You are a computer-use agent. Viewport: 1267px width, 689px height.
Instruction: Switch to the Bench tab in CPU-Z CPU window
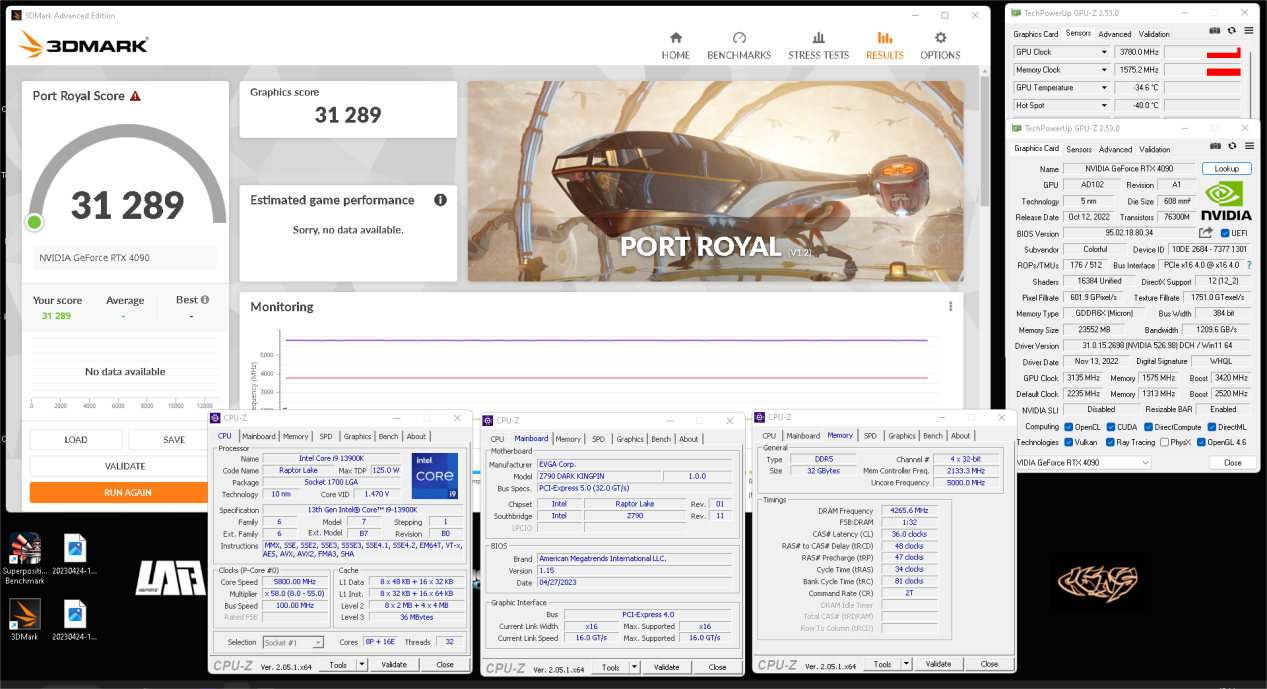(x=388, y=436)
